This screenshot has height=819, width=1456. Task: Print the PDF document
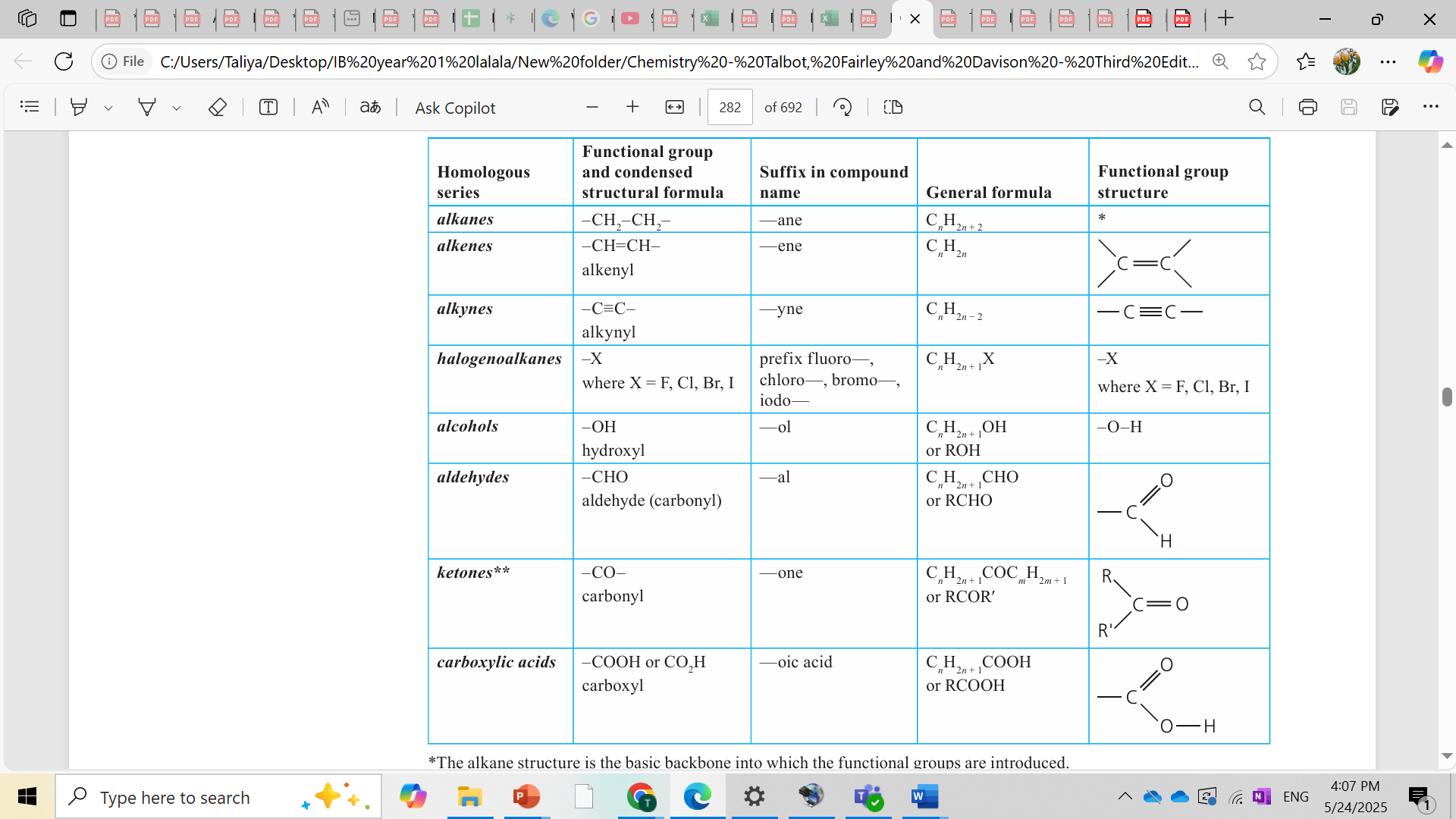coord(1307,107)
